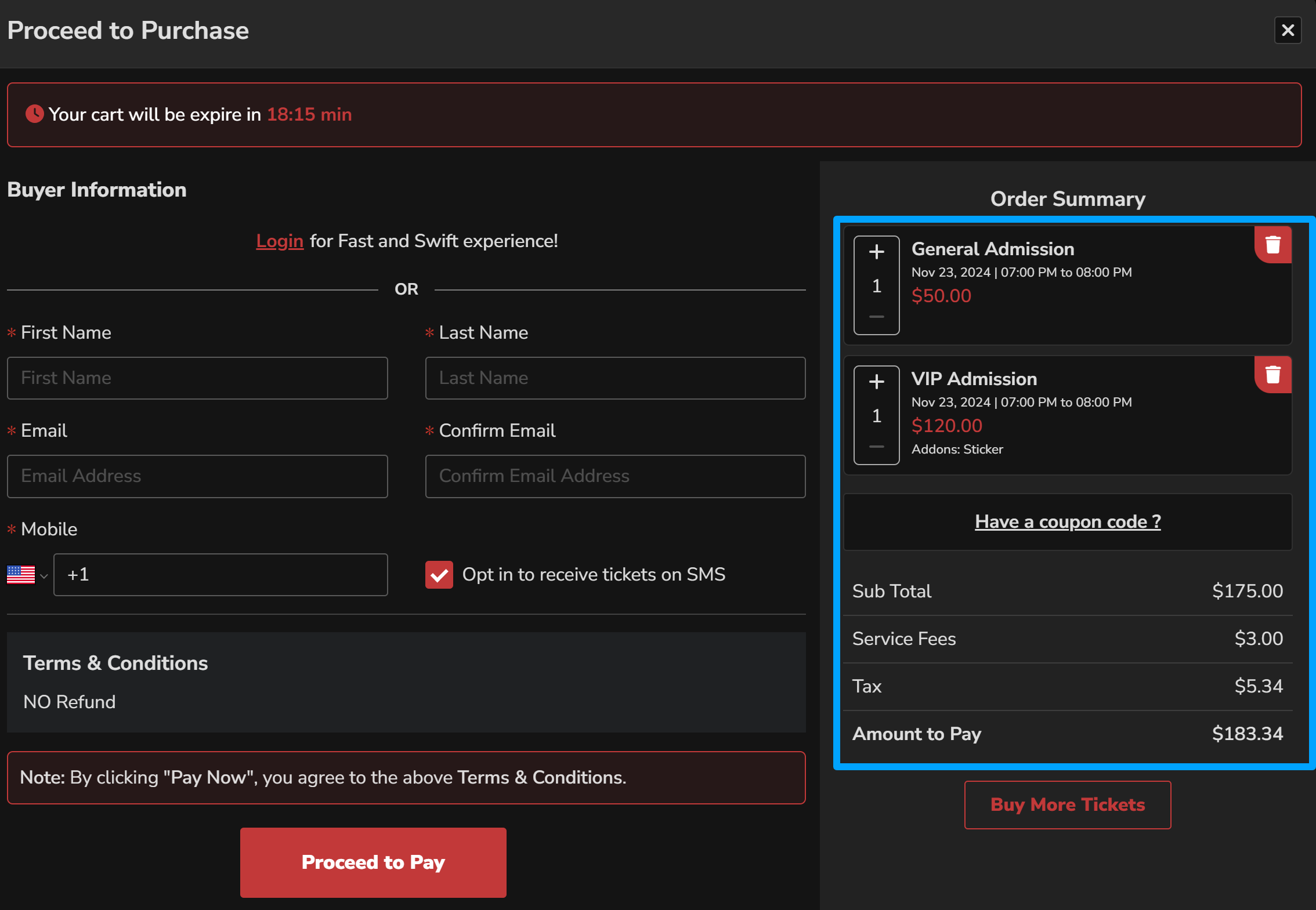Increase VIP Admission quantity with plus

pyautogui.click(x=876, y=382)
